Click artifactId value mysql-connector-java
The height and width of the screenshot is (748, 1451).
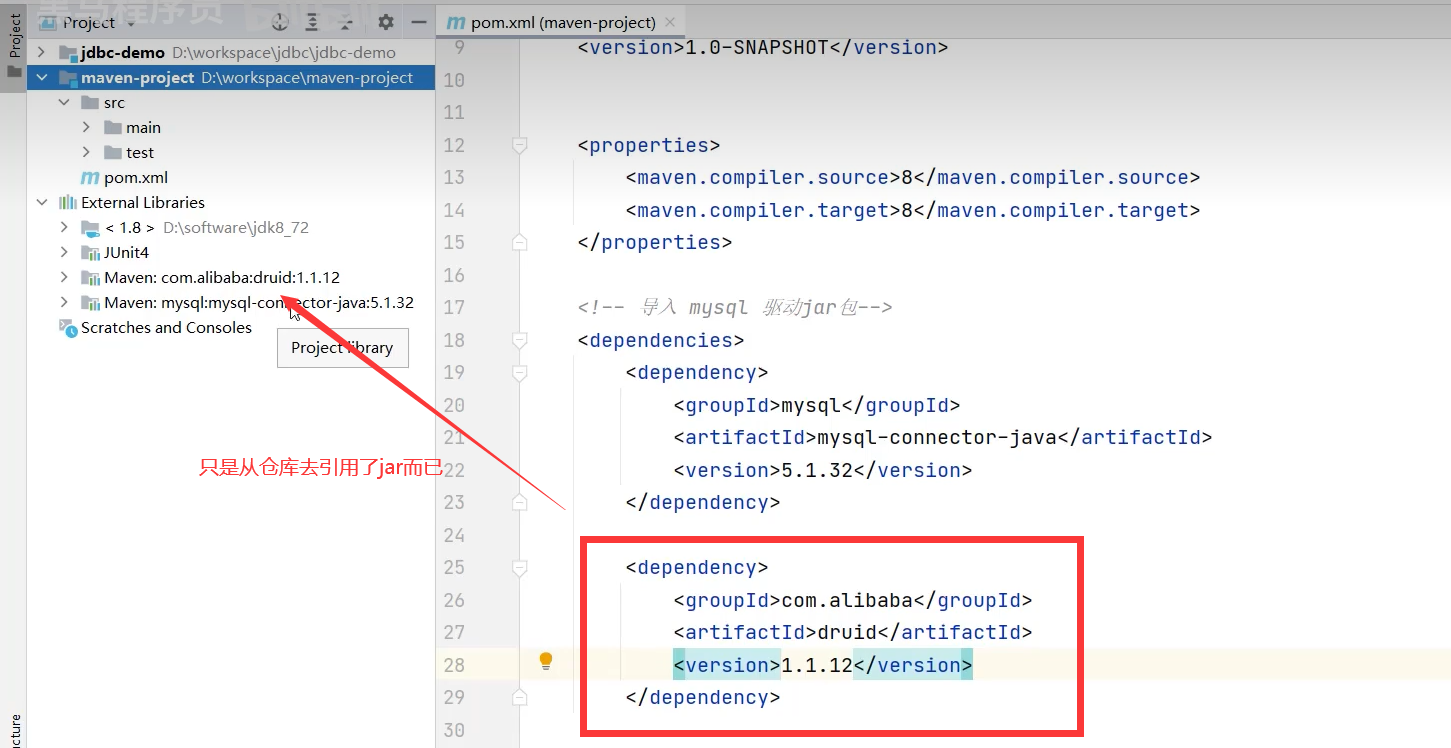937,437
